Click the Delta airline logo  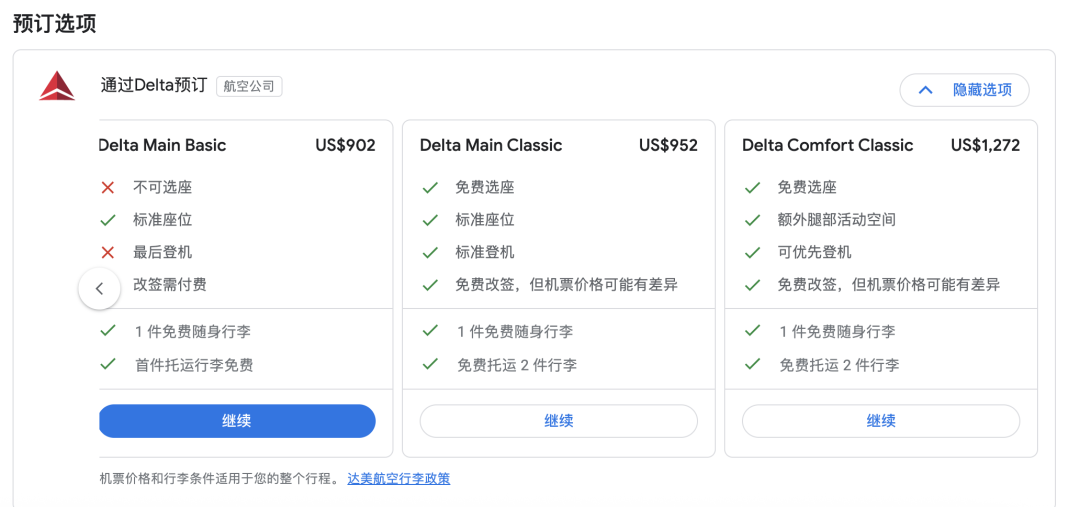click(x=57, y=87)
